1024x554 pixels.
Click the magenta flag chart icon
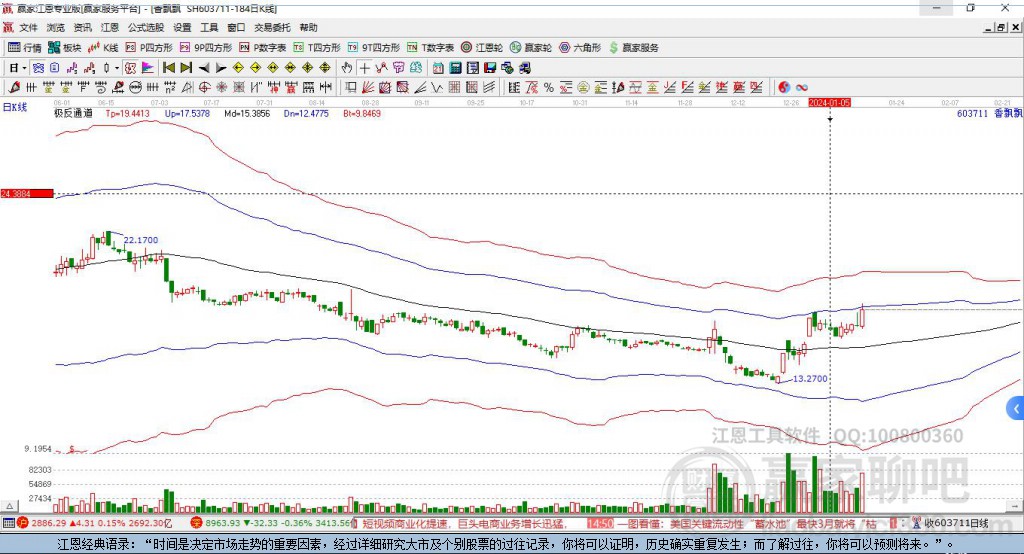(148, 68)
